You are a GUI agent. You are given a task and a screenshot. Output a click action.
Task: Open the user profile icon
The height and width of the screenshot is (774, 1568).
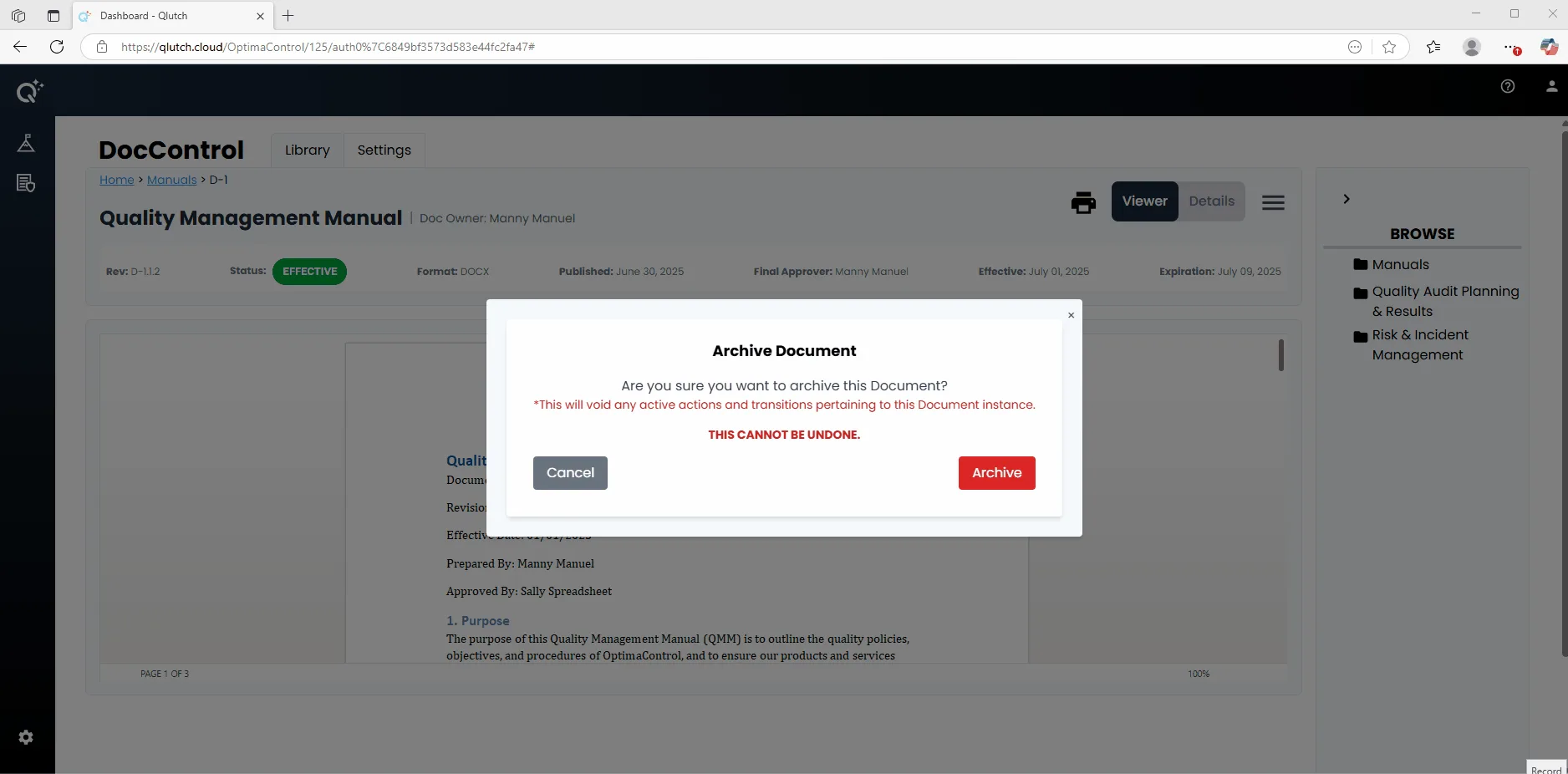click(1551, 86)
